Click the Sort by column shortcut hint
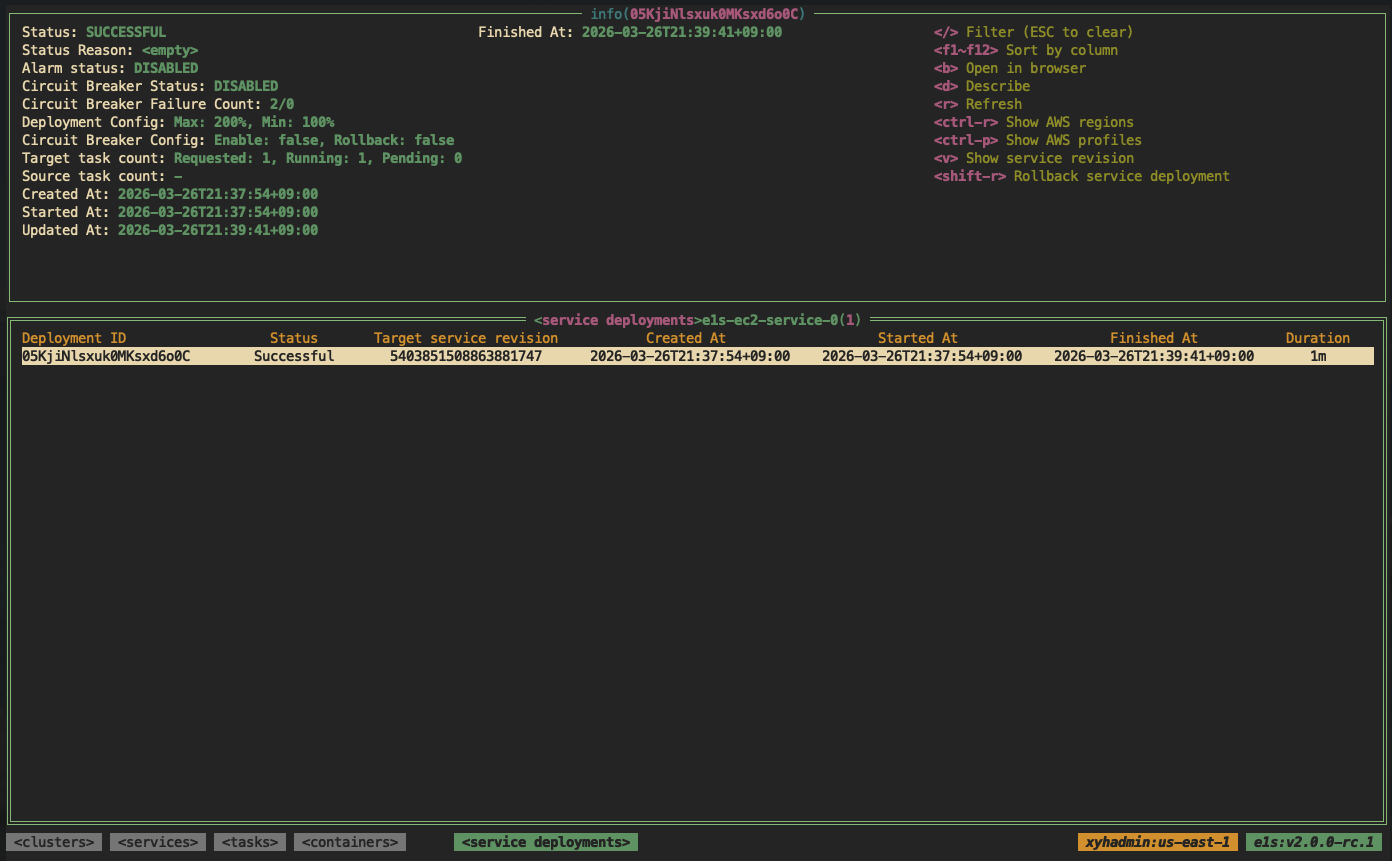The image size is (1392, 861). click(x=1026, y=50)
